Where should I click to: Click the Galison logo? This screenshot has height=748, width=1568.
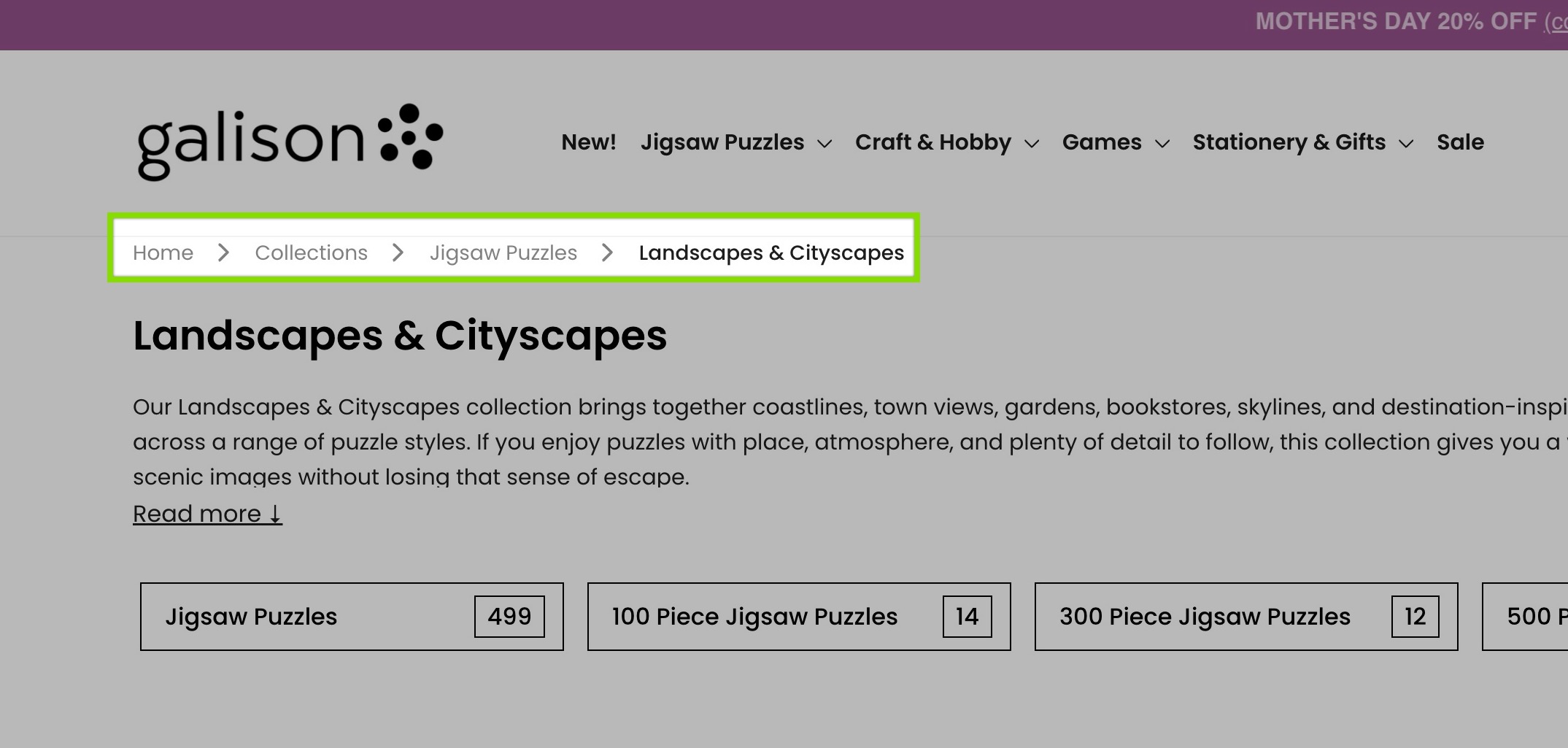(290, 142)
